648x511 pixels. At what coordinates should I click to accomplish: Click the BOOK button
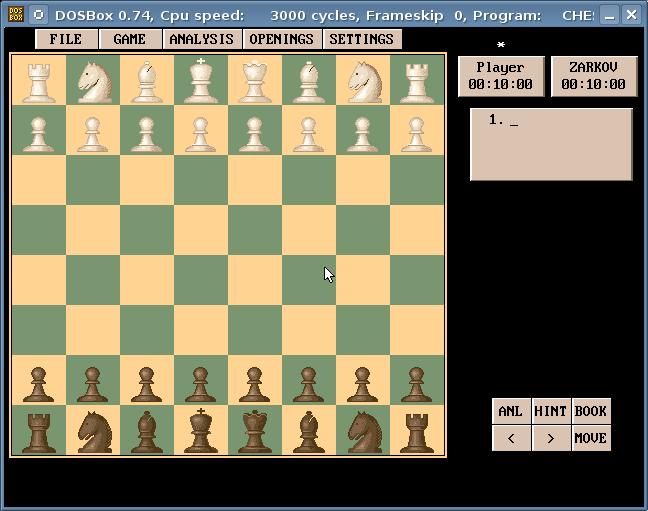point(590,411)
